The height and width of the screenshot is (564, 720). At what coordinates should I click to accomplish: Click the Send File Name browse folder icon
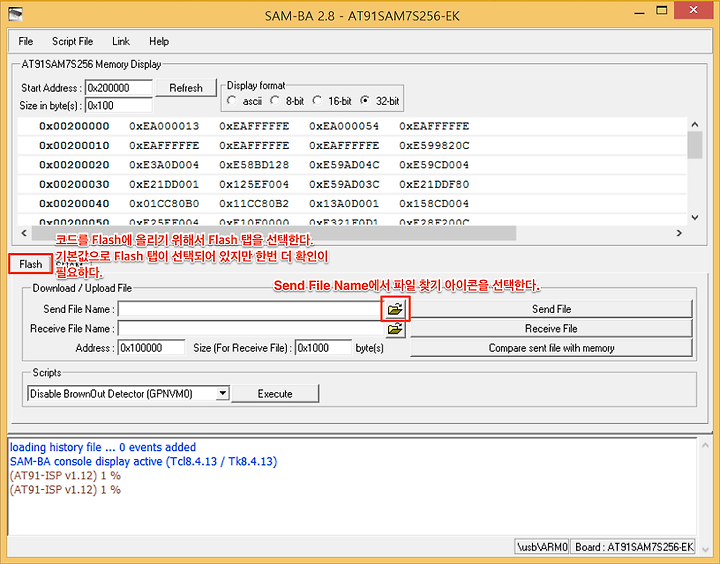(x=395, y=309)
